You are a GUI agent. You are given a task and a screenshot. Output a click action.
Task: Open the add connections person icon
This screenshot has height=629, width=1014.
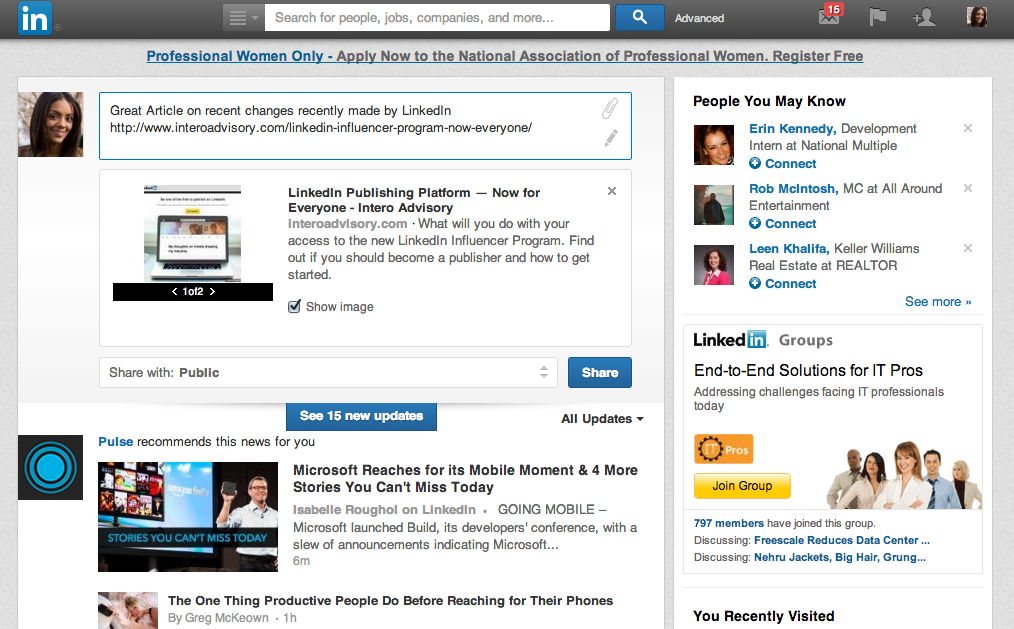[924, 17]
